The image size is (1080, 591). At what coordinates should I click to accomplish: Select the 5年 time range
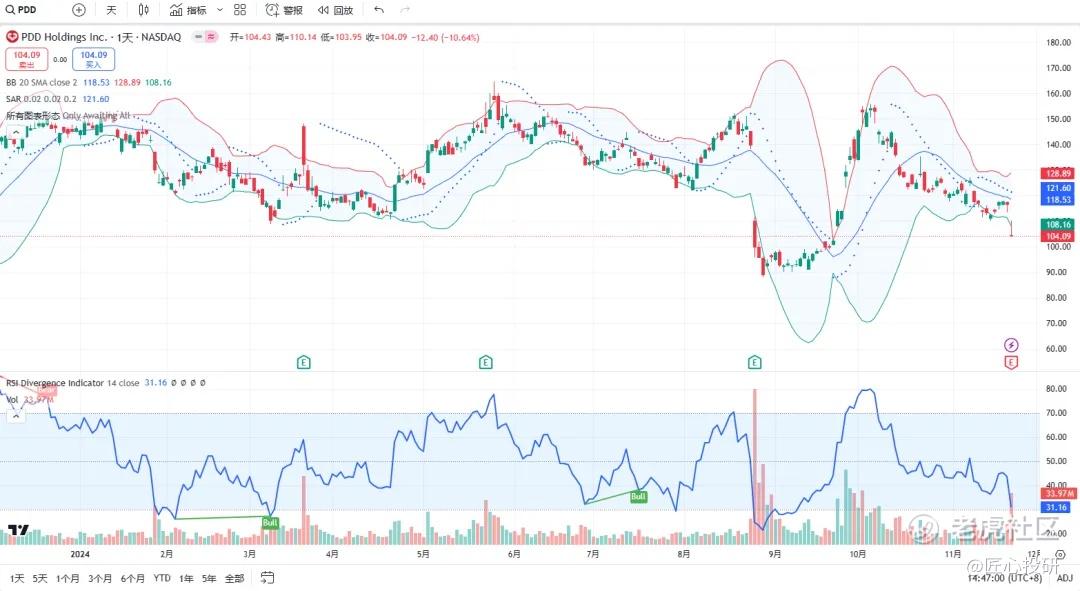209,579
